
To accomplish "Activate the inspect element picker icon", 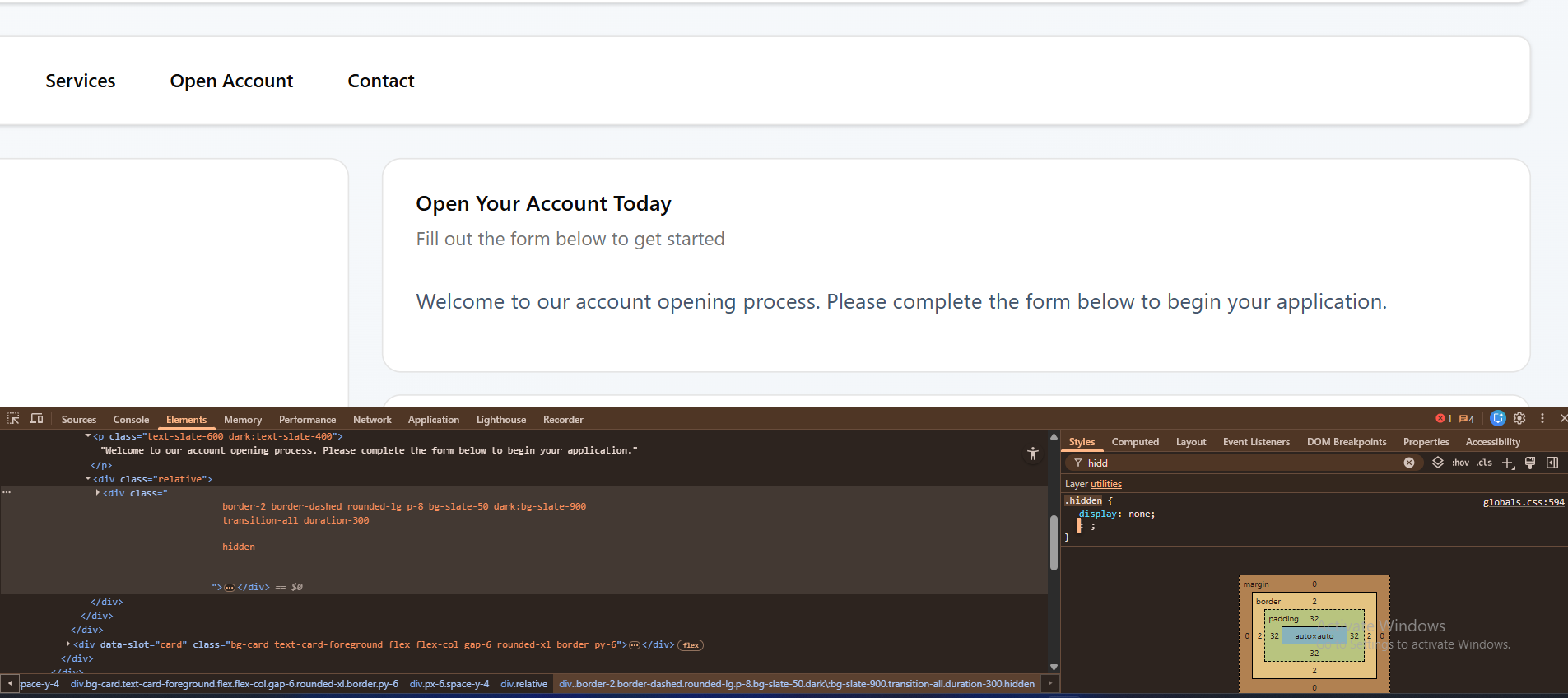I will coord(13,419).
